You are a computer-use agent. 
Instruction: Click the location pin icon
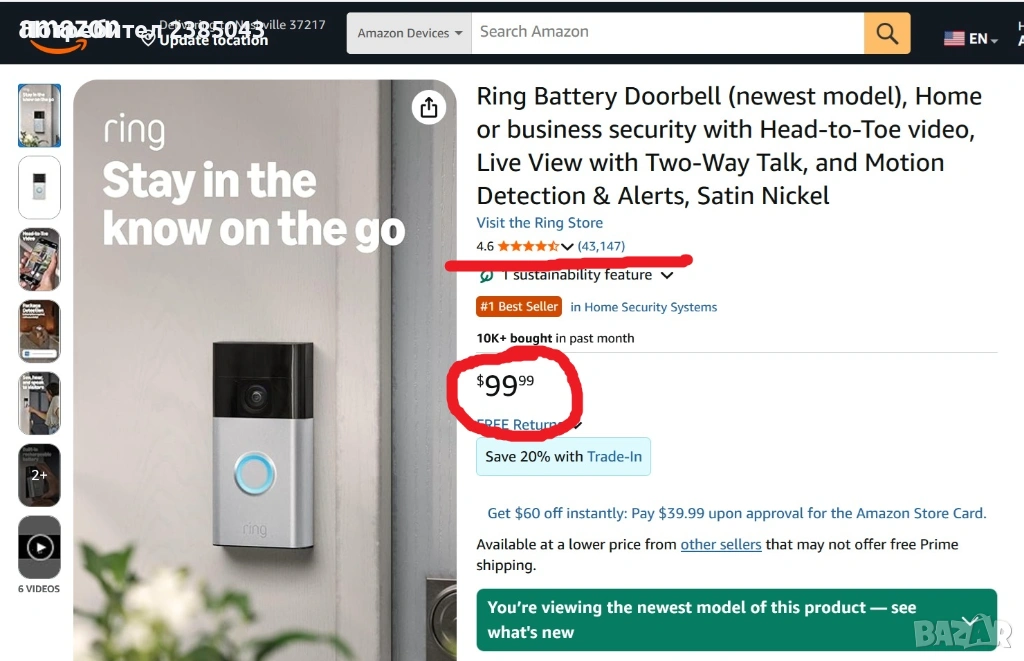click(x=148, y=37)
